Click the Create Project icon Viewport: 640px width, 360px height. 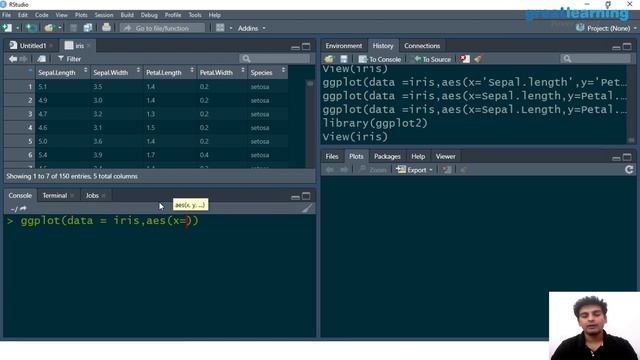30,28
